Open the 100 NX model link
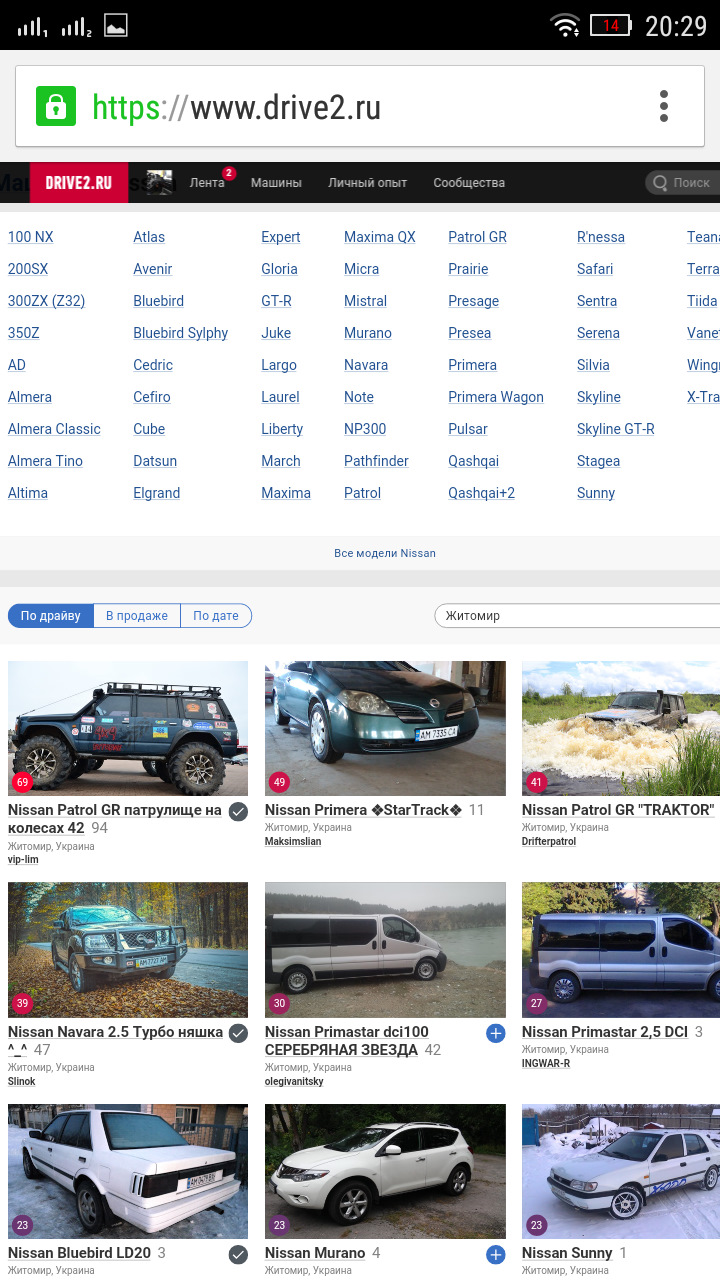 (31, 237)
